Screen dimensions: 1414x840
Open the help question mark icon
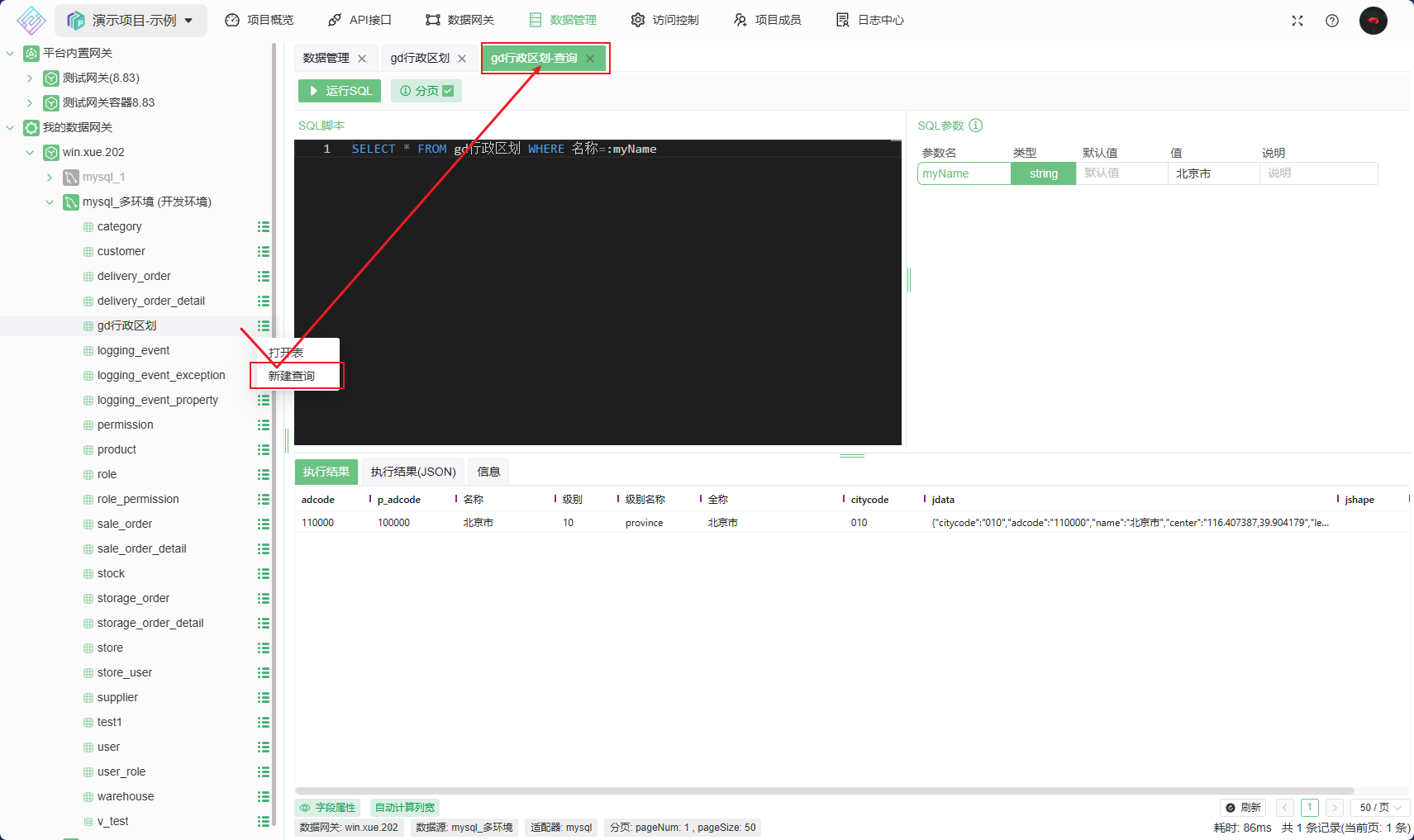pos(1331,21)
